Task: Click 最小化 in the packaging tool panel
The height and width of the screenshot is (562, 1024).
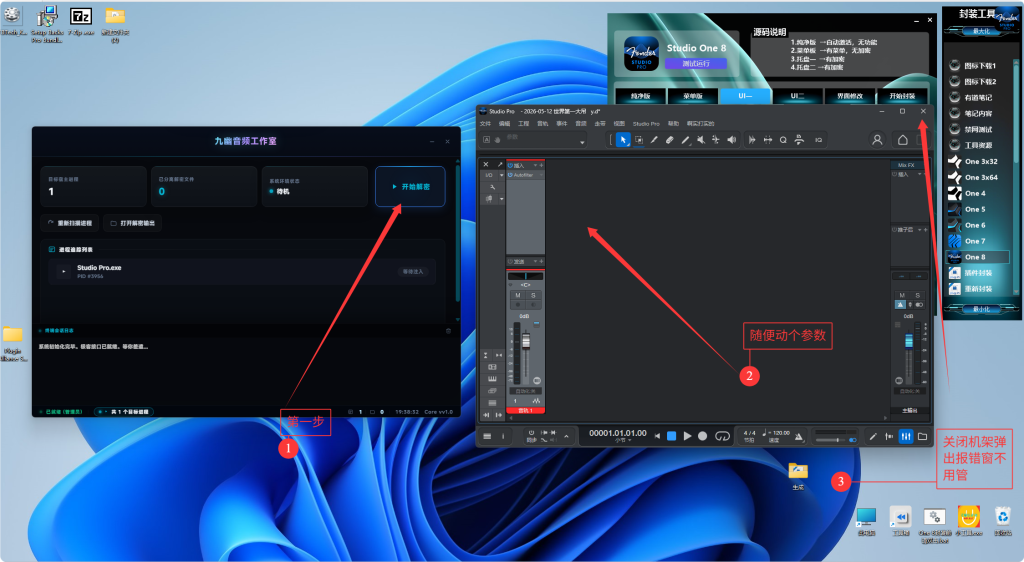Action: [x=982, y=309]
